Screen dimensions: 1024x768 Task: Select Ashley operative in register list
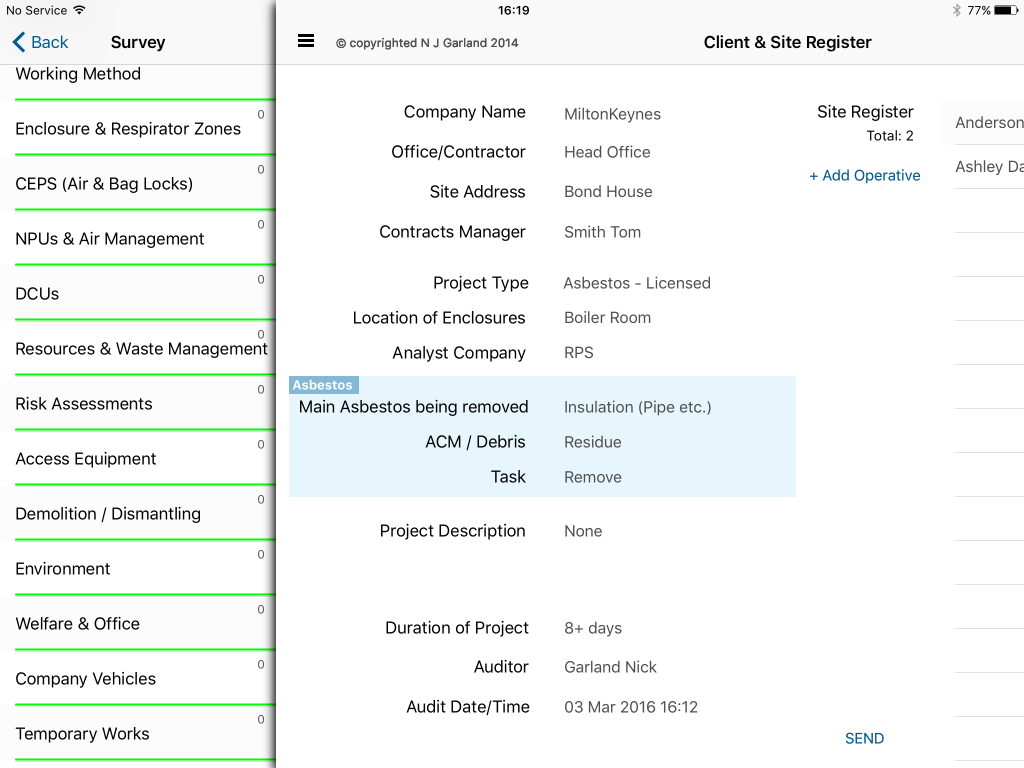(989, 167)
